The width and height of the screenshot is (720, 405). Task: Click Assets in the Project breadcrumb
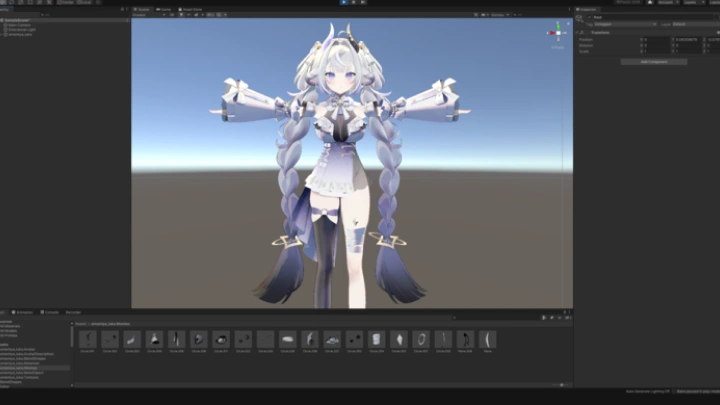coord(80,324)
